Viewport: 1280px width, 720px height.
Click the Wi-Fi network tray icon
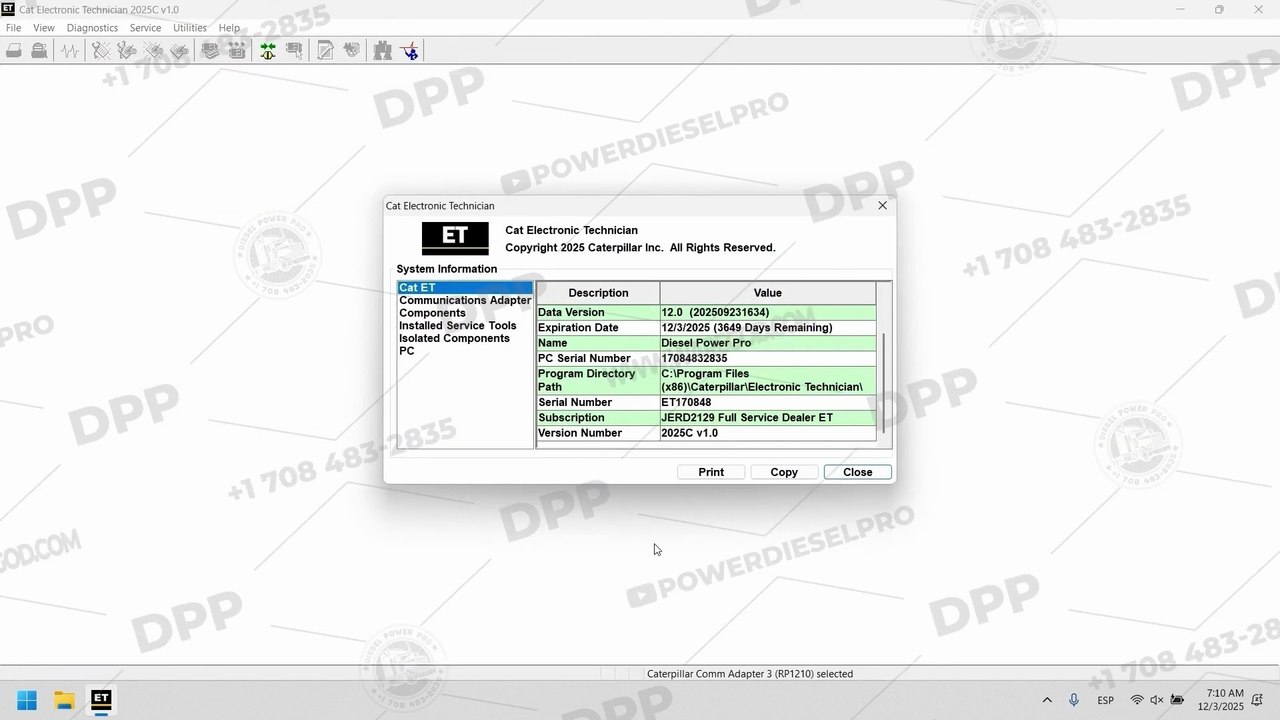pos(1137,700)
